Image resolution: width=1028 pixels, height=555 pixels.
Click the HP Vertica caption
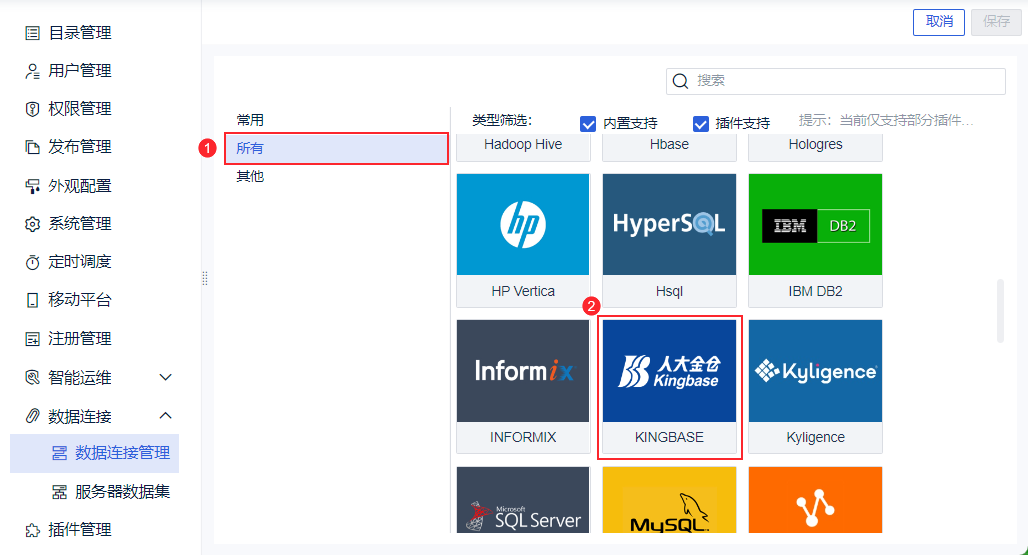click(523, 291)
